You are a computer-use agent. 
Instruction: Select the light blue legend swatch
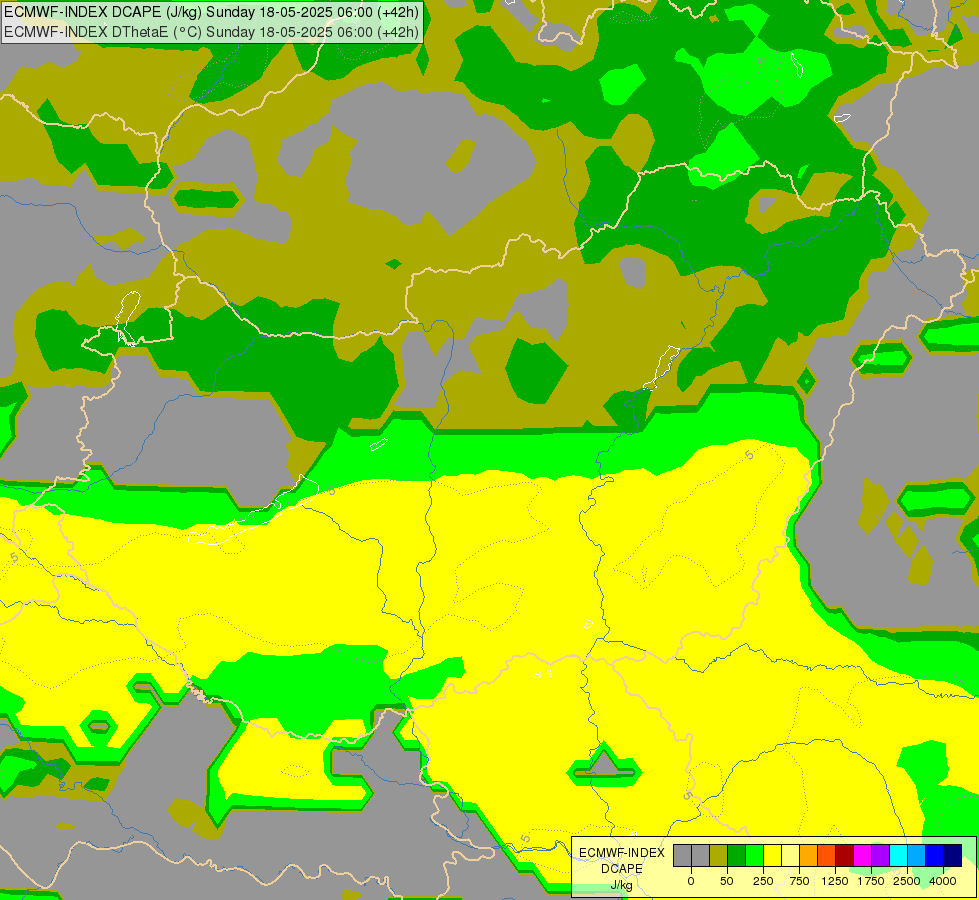(917, 856)
